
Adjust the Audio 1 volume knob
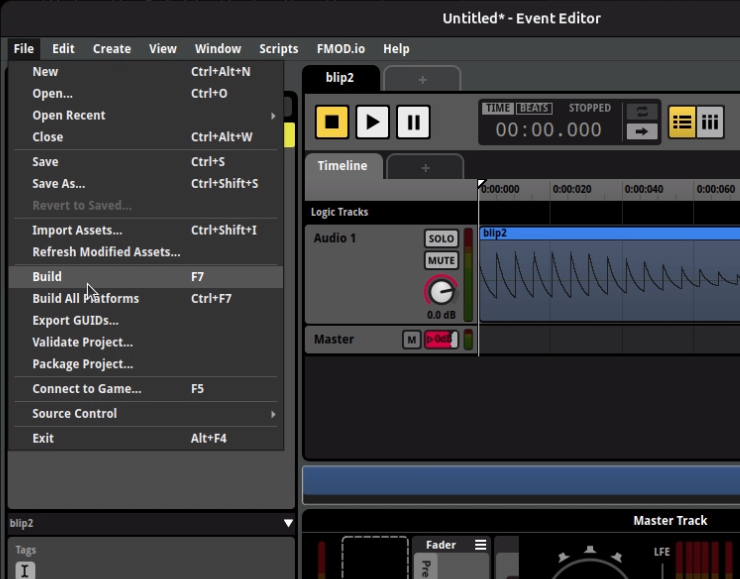pos(441,291)
